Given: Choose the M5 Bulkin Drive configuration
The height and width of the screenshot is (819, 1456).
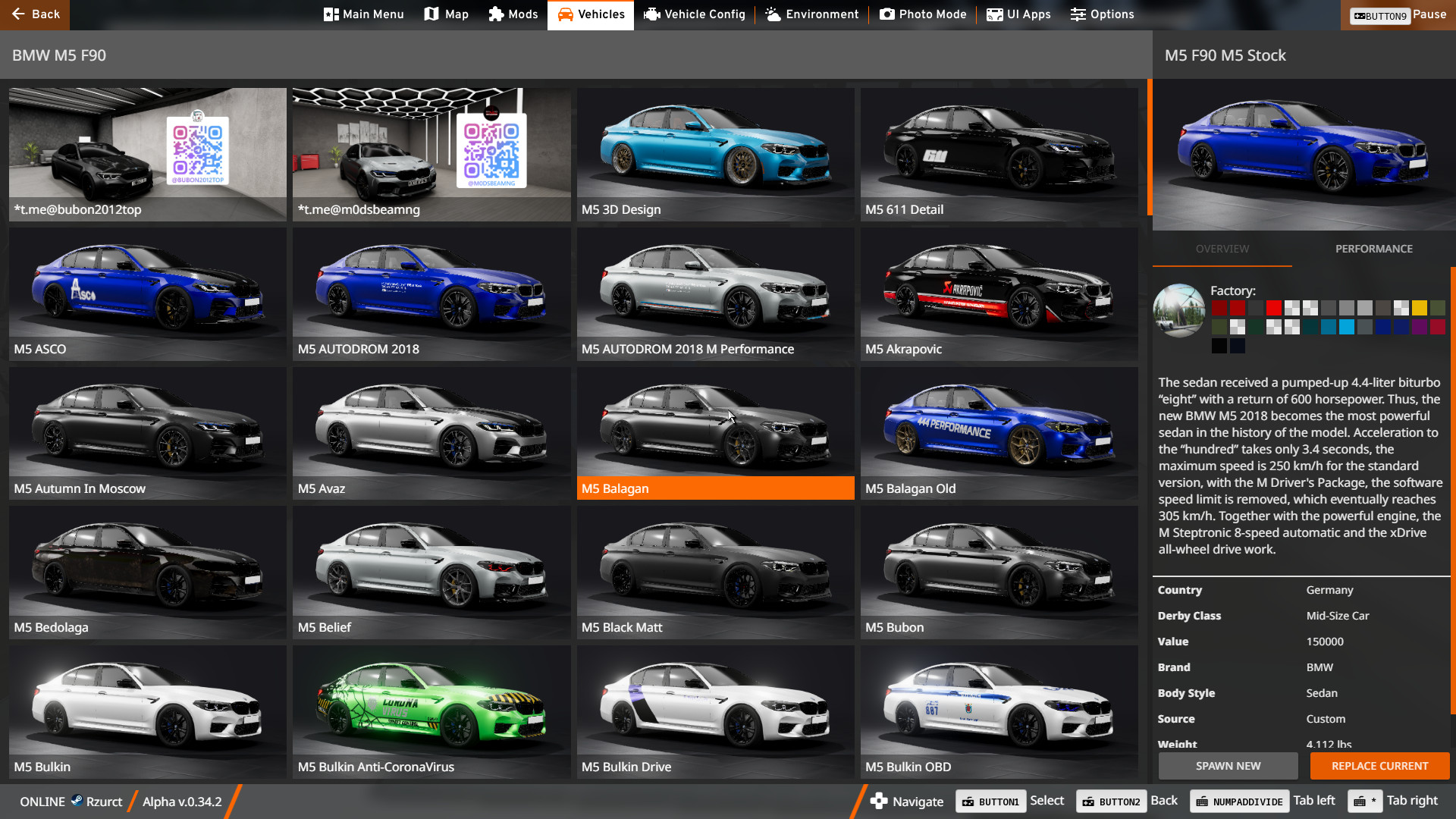Looking at the screenshot, I should [x=715, y=712].
